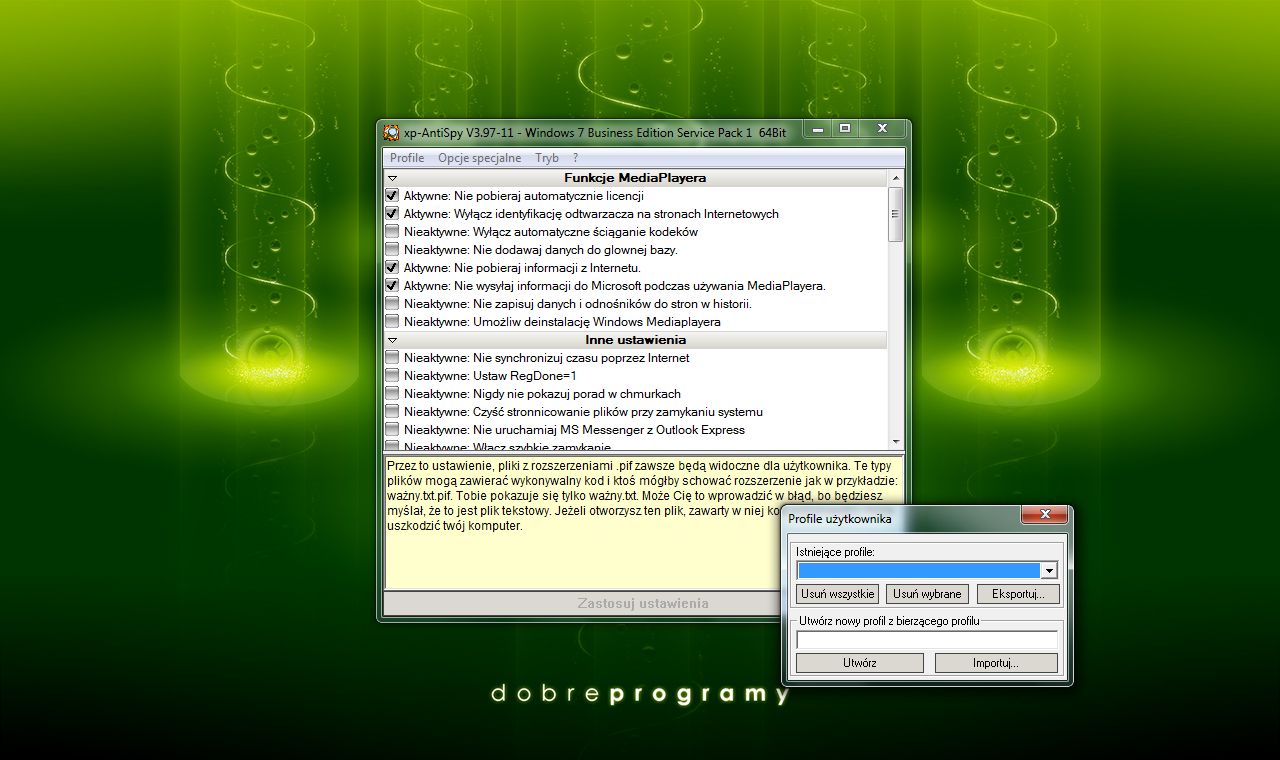The width and height of the screenshot is (1280, 760).
Task: Check Nie zapisuj danych i odnośników w historii
Action: point(392,304)
